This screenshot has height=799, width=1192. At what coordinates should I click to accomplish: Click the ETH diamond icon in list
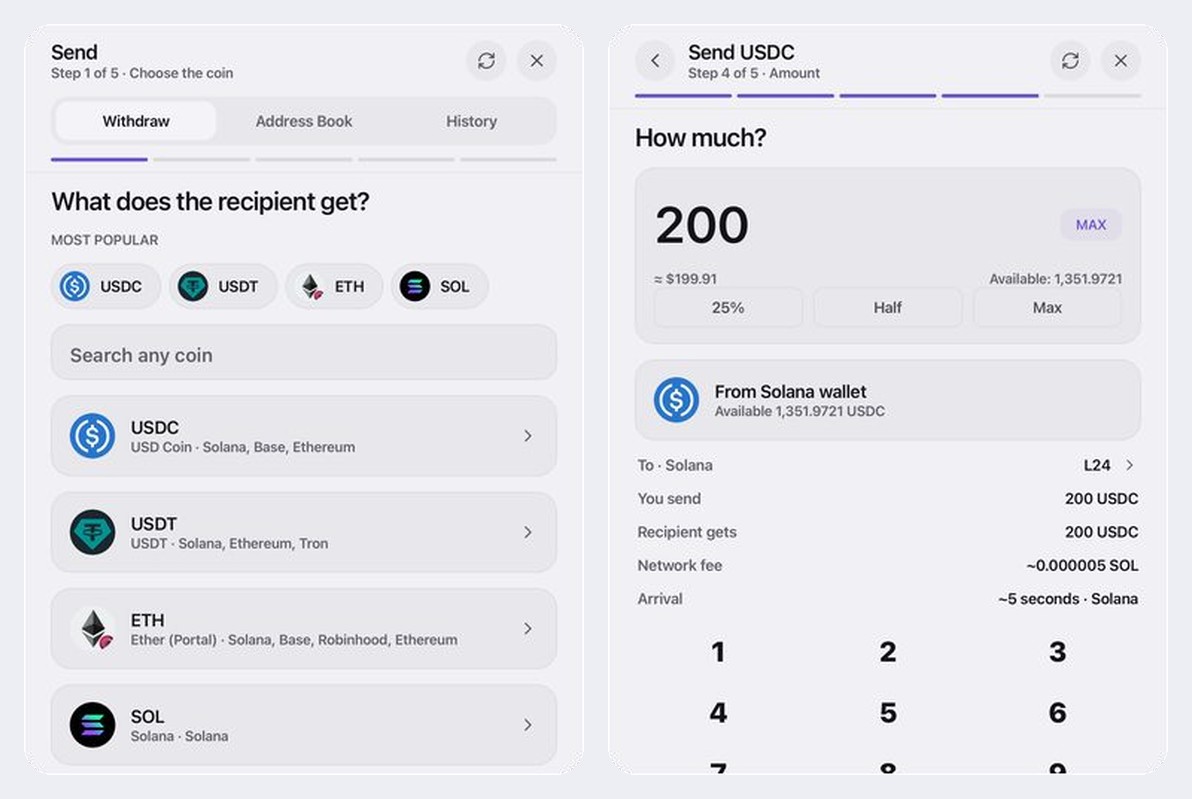point(93,629)
